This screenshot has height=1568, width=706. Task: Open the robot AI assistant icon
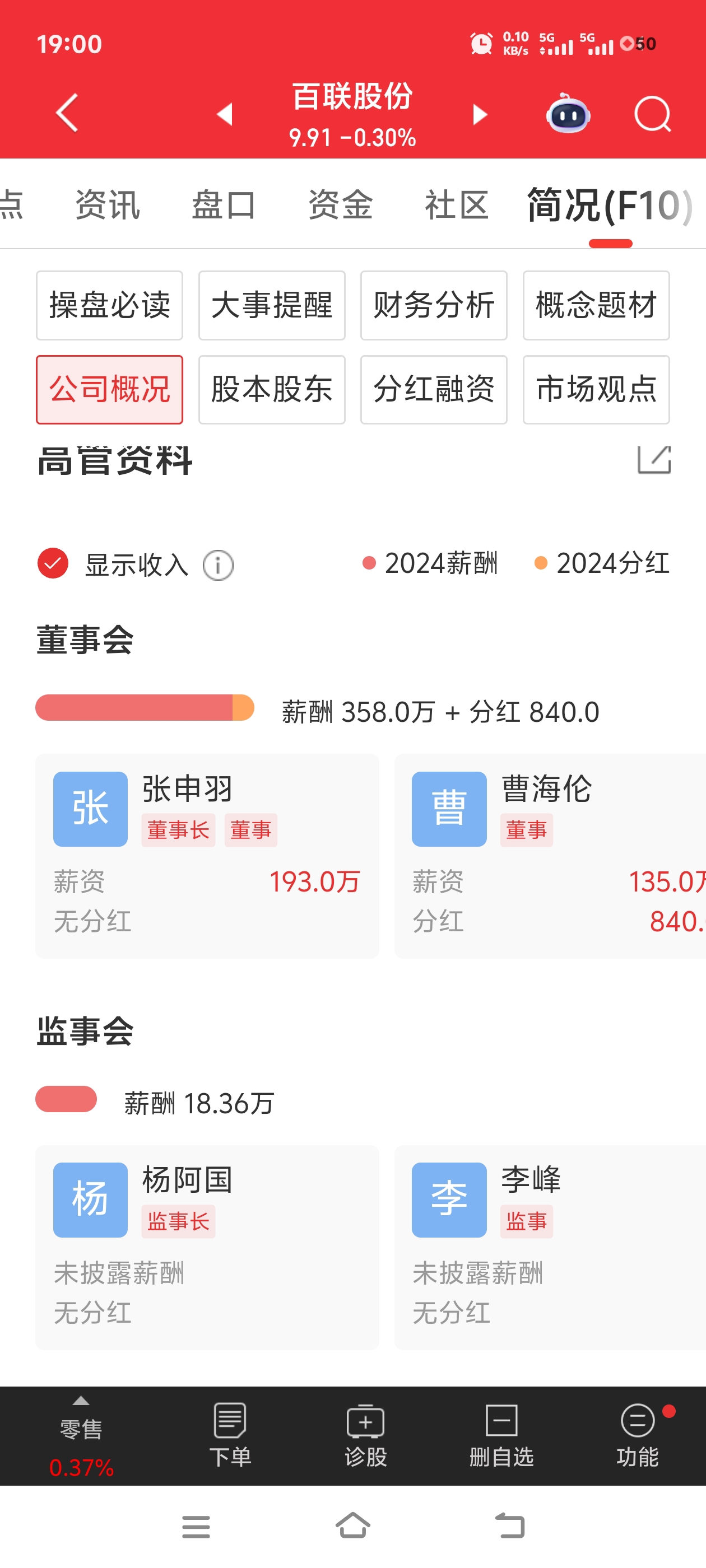tap(568, 114)
